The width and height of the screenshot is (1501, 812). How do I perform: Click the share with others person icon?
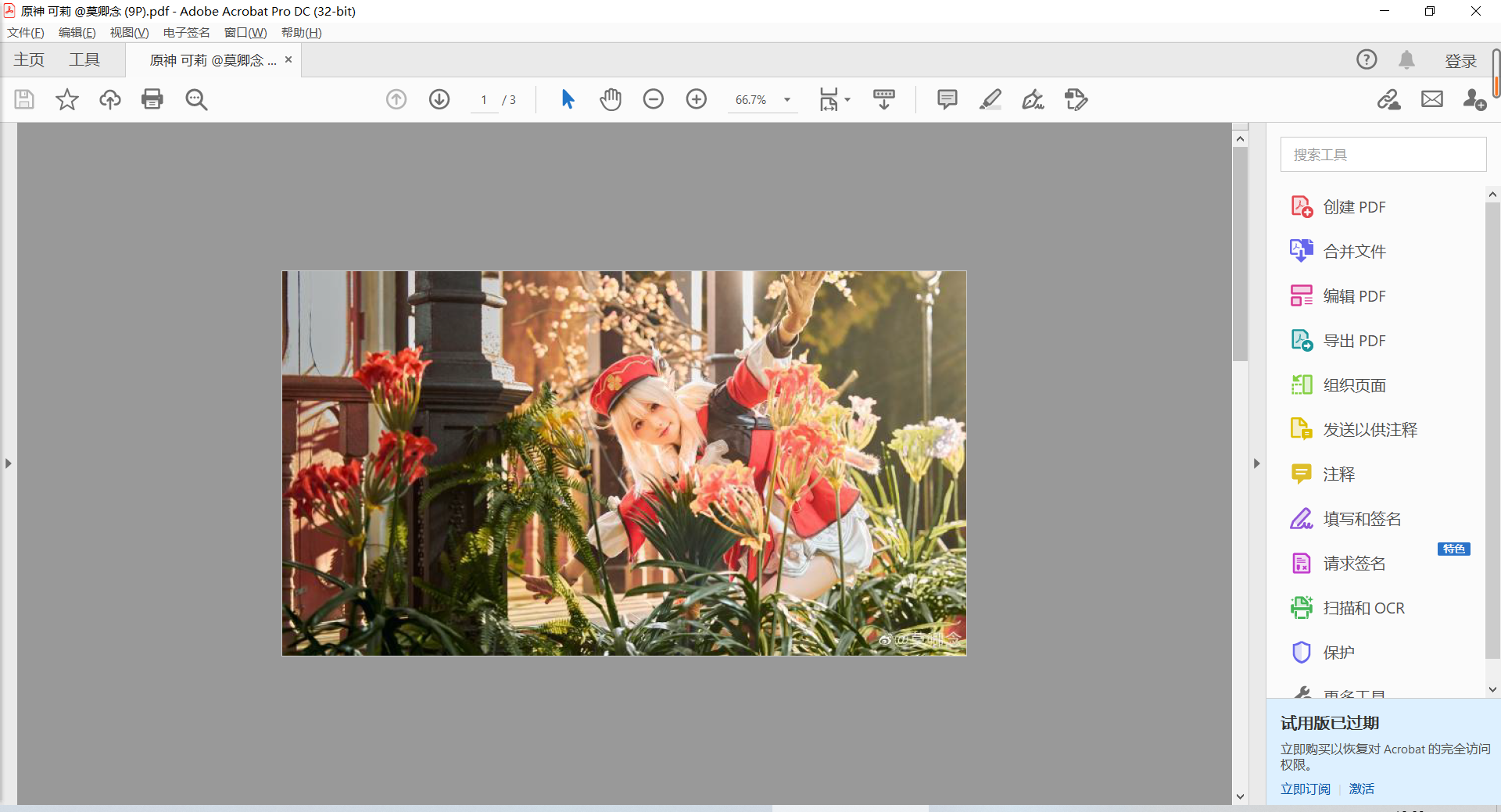(1474, 99)
